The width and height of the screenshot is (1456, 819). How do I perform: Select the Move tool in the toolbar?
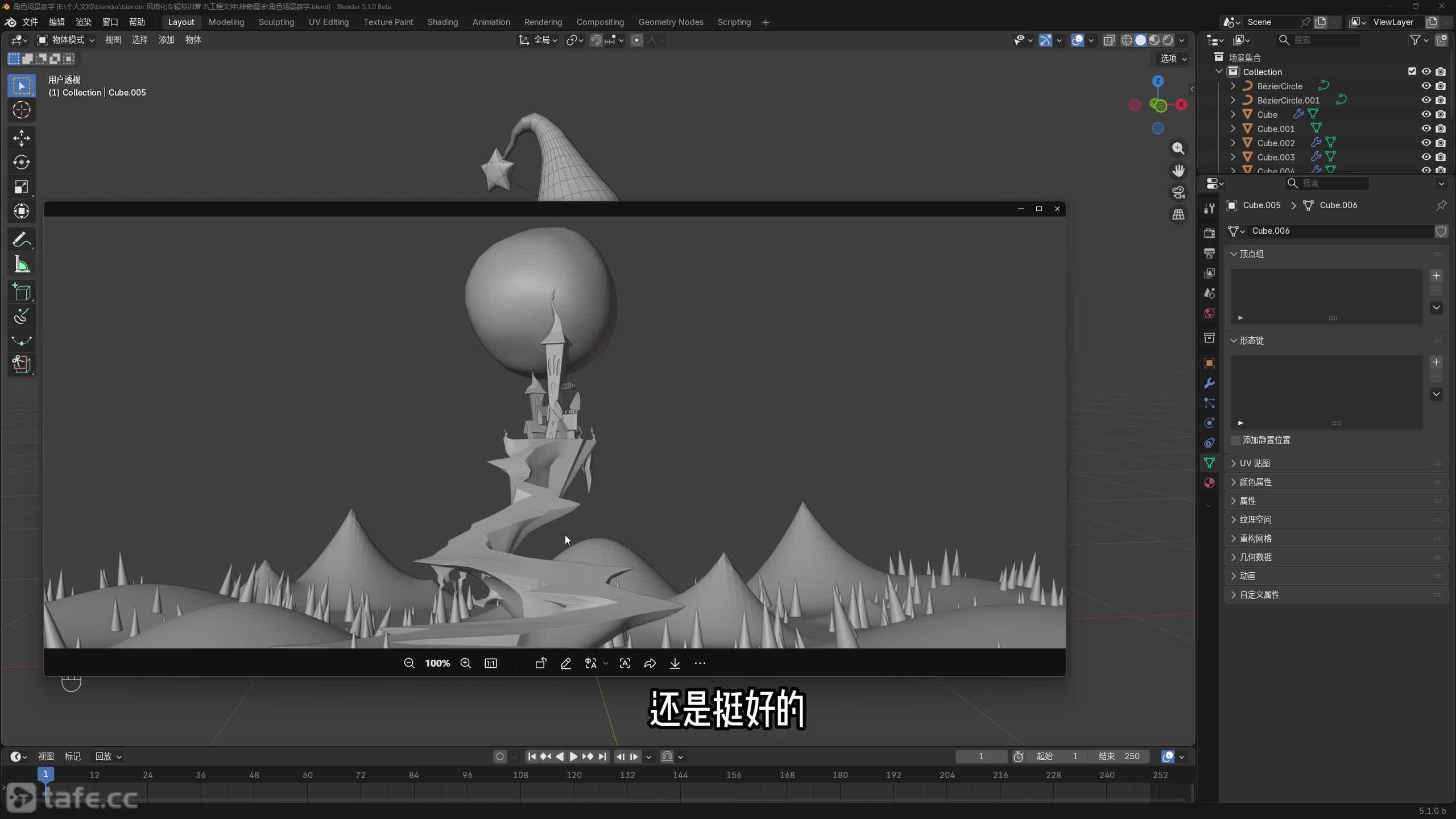[22, 138]
